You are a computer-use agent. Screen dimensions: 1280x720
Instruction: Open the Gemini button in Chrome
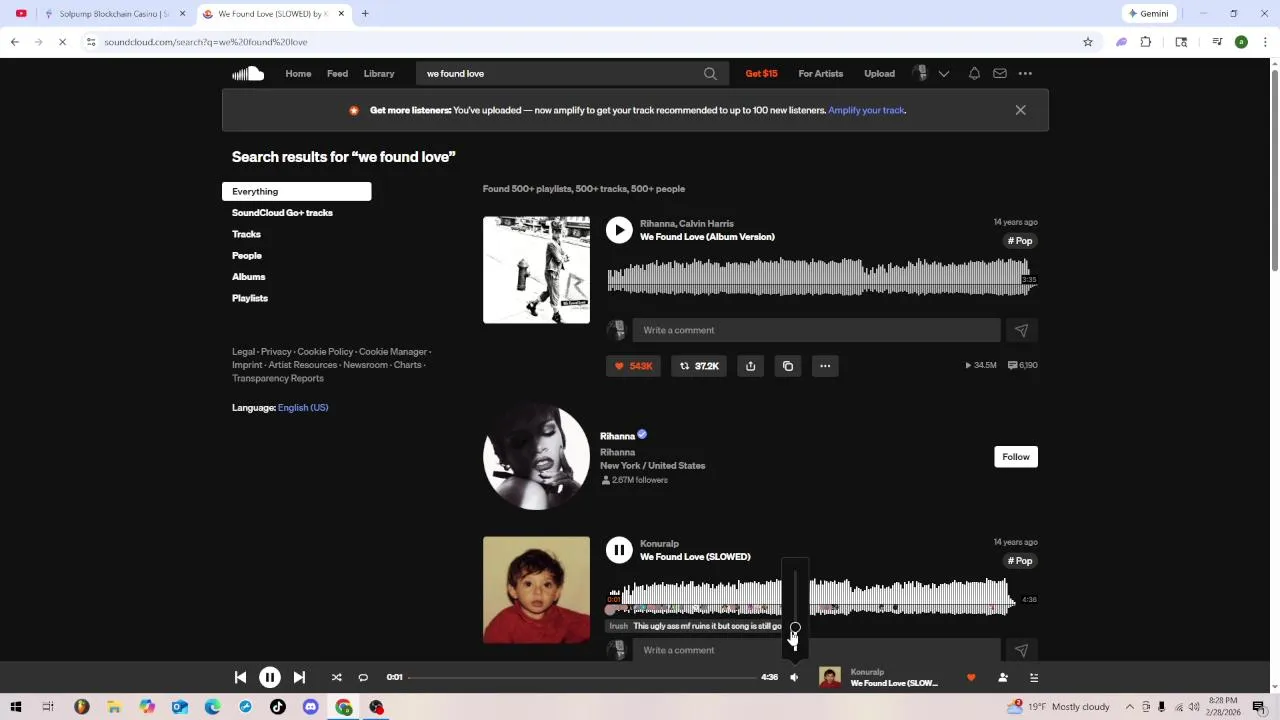[x=1148, y=14]
